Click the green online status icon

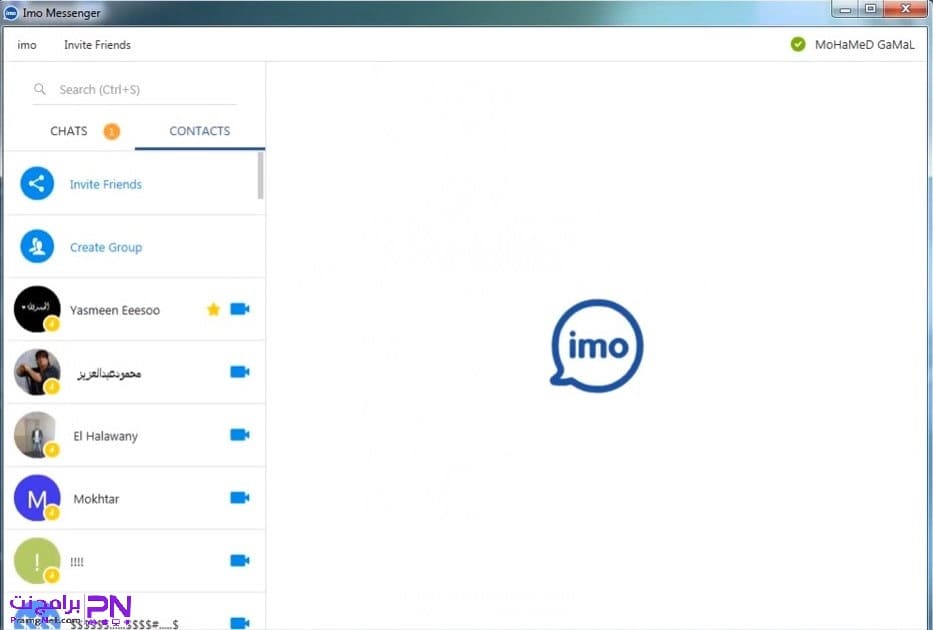point(798,44)
